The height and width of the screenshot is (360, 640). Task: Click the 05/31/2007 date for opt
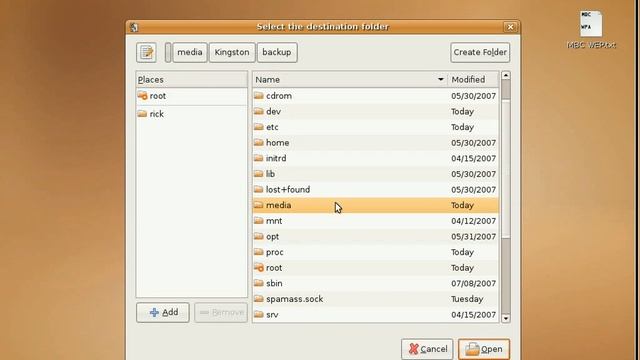pyautogui.click(x=473, y=237)
